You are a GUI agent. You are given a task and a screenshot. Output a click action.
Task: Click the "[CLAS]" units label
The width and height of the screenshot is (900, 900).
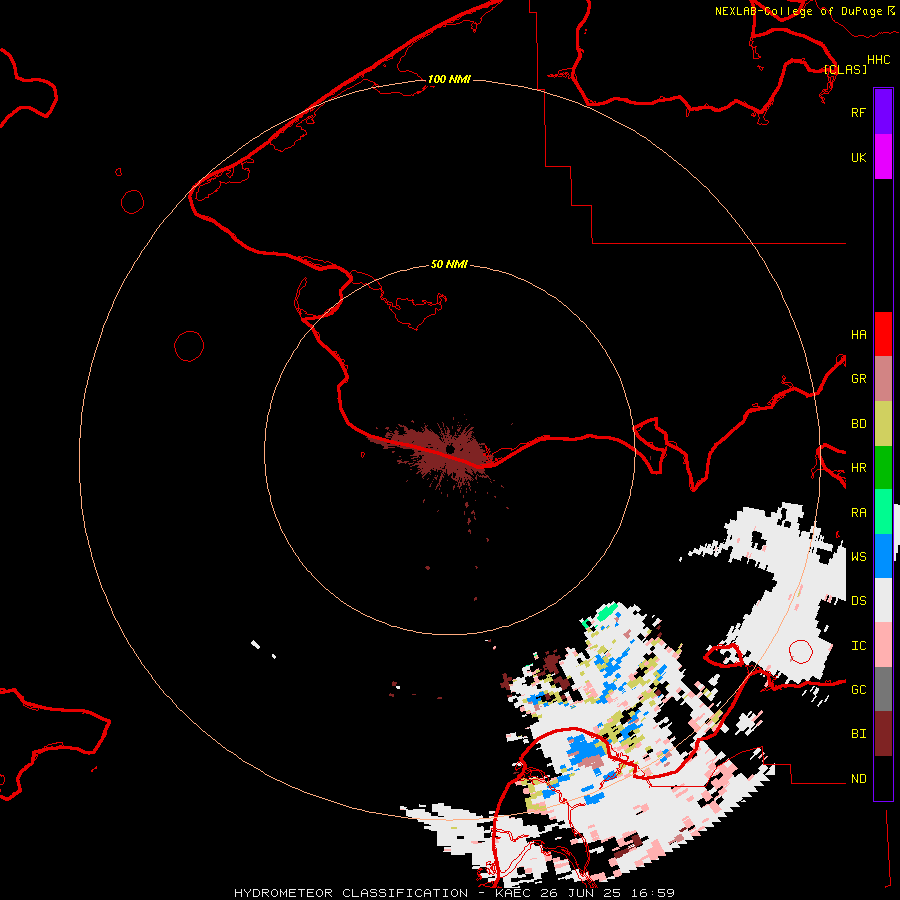[x=845, y=69]
